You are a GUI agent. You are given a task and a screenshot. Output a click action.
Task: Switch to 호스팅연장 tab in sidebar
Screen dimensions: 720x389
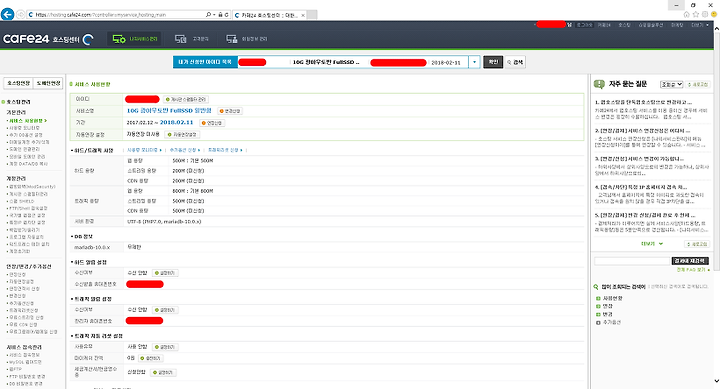pos(19,83)
